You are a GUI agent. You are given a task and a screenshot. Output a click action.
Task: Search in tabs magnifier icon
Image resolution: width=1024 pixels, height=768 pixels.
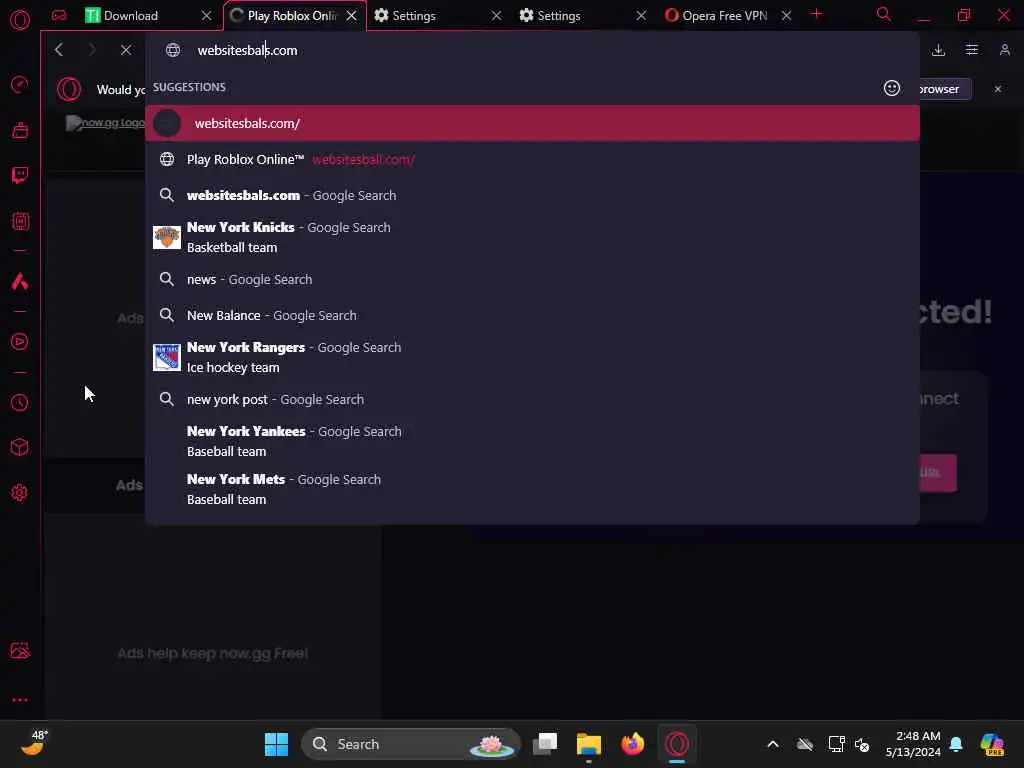click(884, 14)
